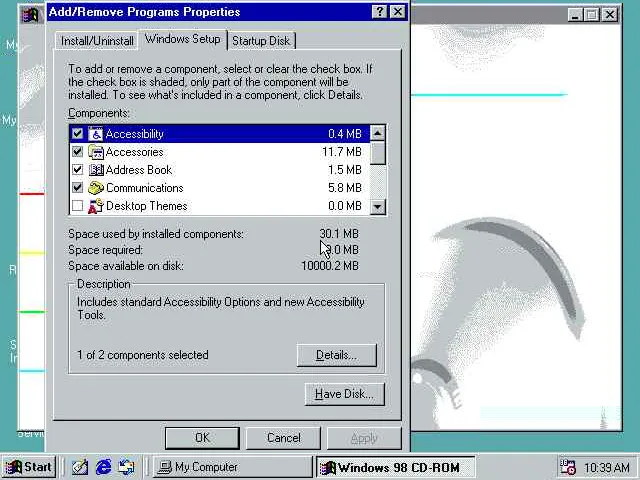Click the 5.8 MB Communications size value
The height and width of the screenshot is (480, 640).
[344, 188]
